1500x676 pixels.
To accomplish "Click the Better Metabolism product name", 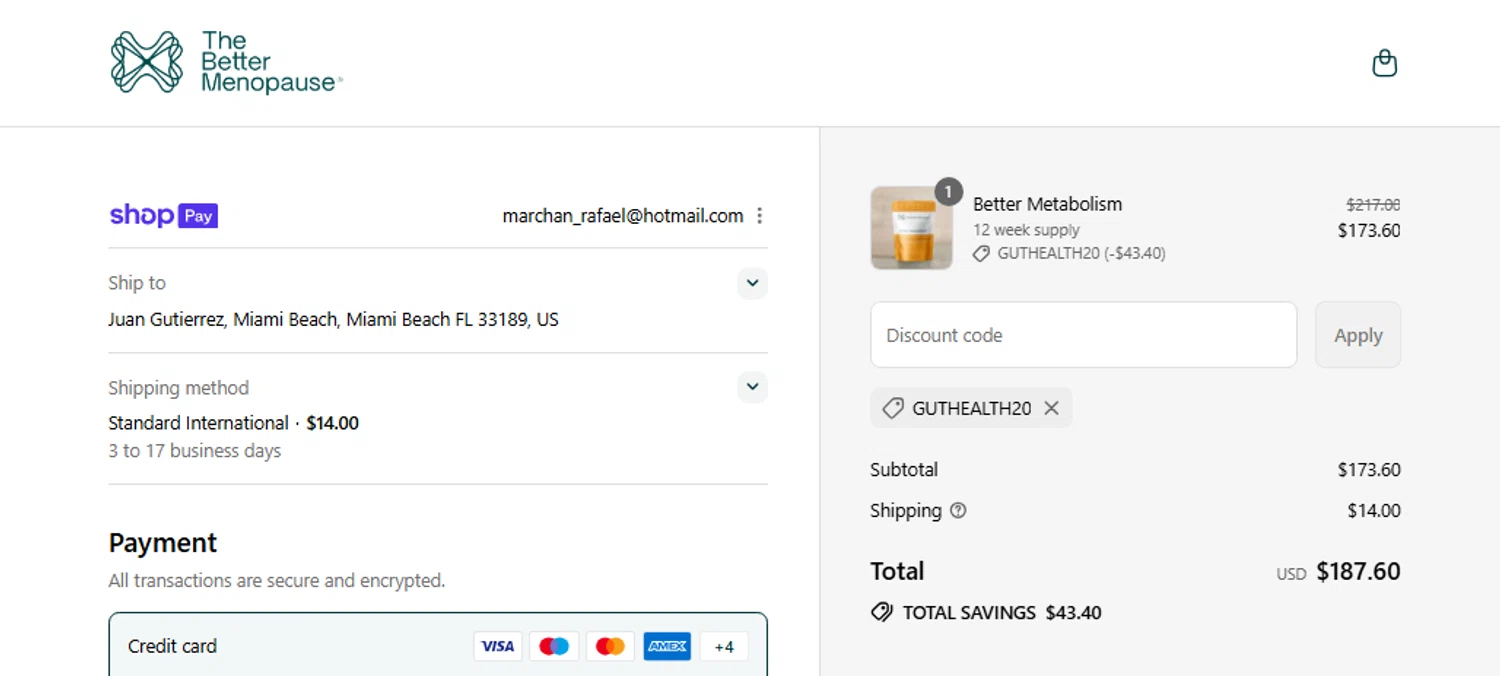I will tap(1048, 204).
